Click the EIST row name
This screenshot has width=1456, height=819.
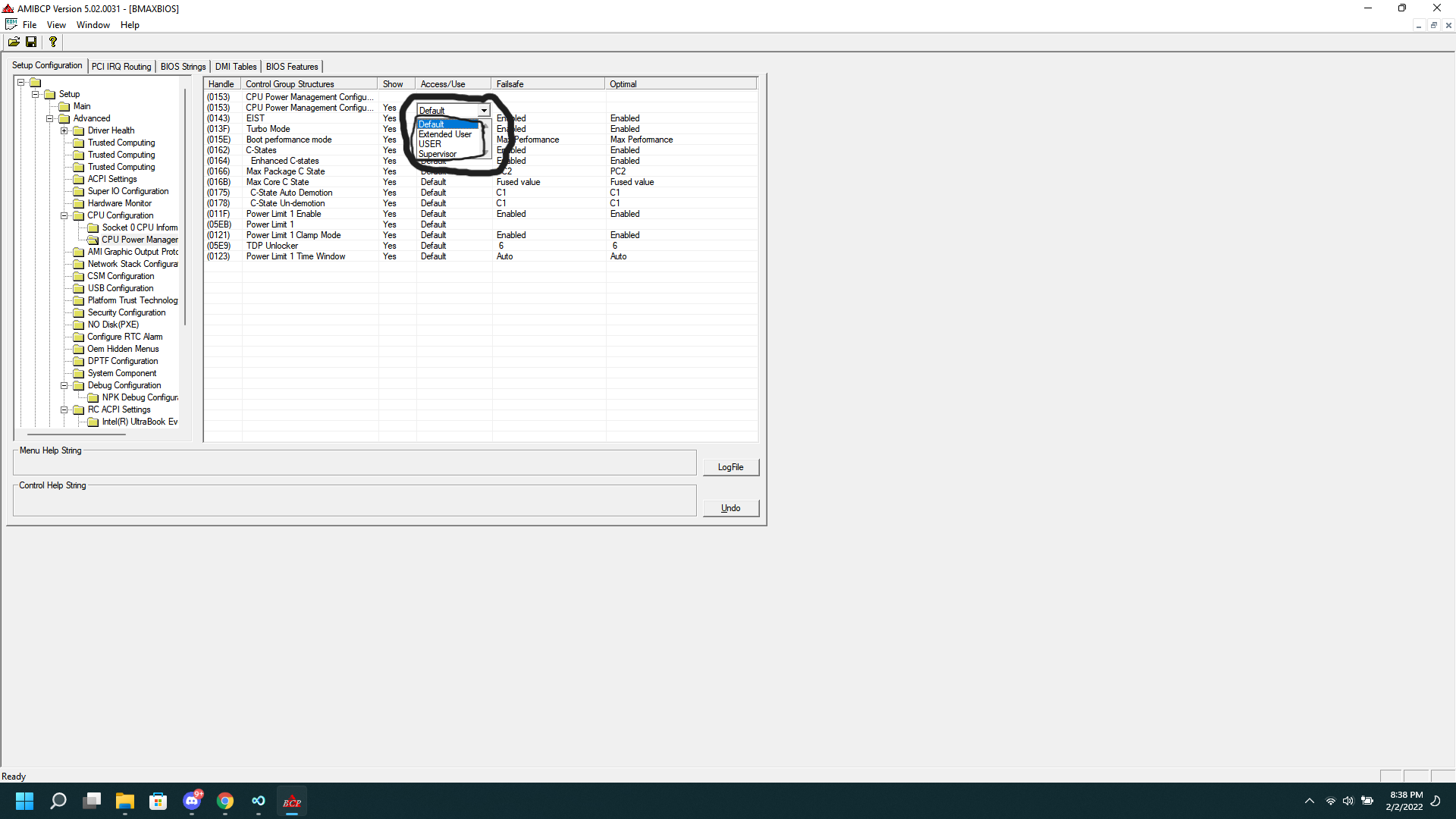pyautogui.click(x=255, y=118)
